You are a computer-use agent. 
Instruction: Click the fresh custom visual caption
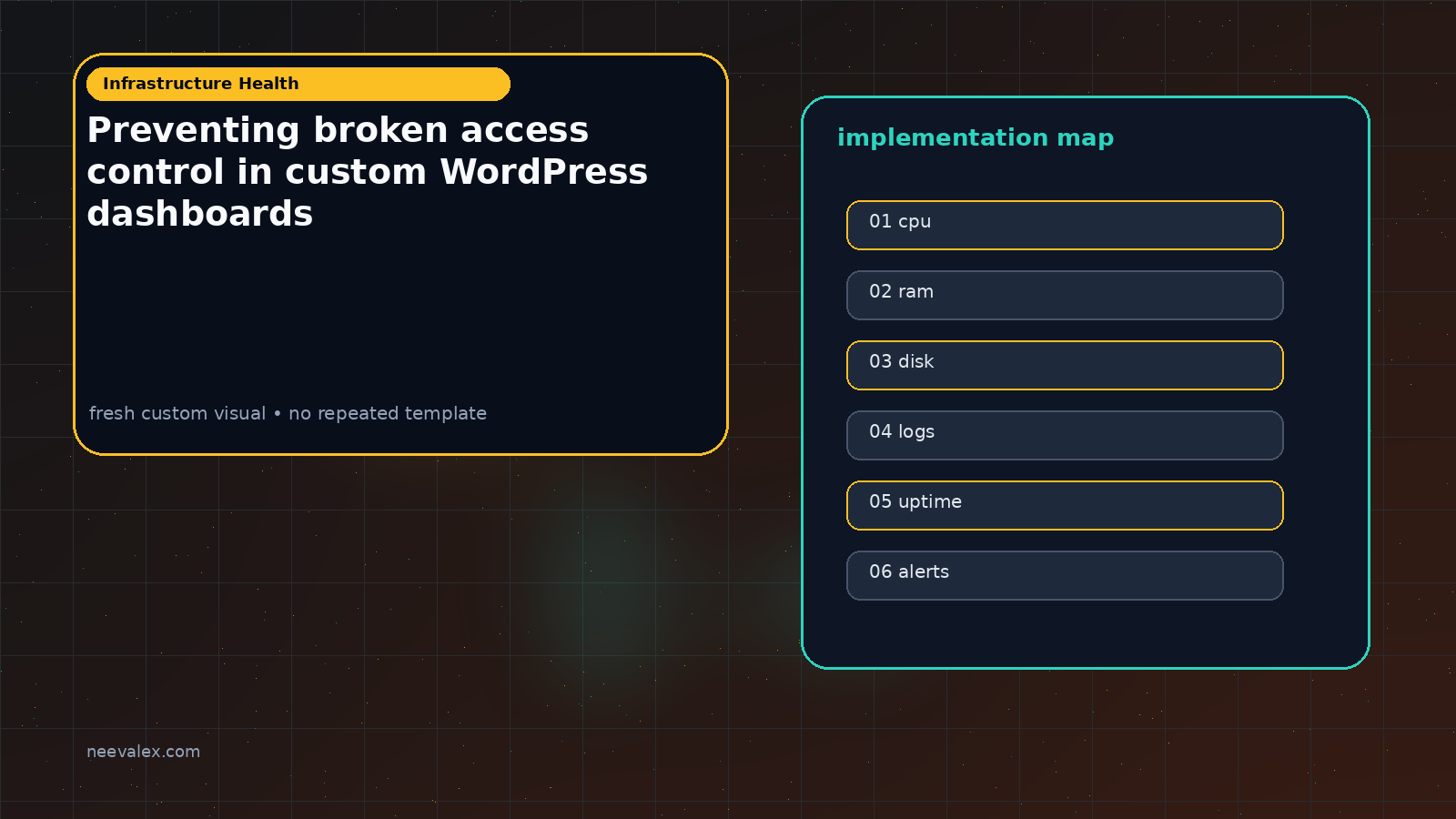(x=288, y=413)
